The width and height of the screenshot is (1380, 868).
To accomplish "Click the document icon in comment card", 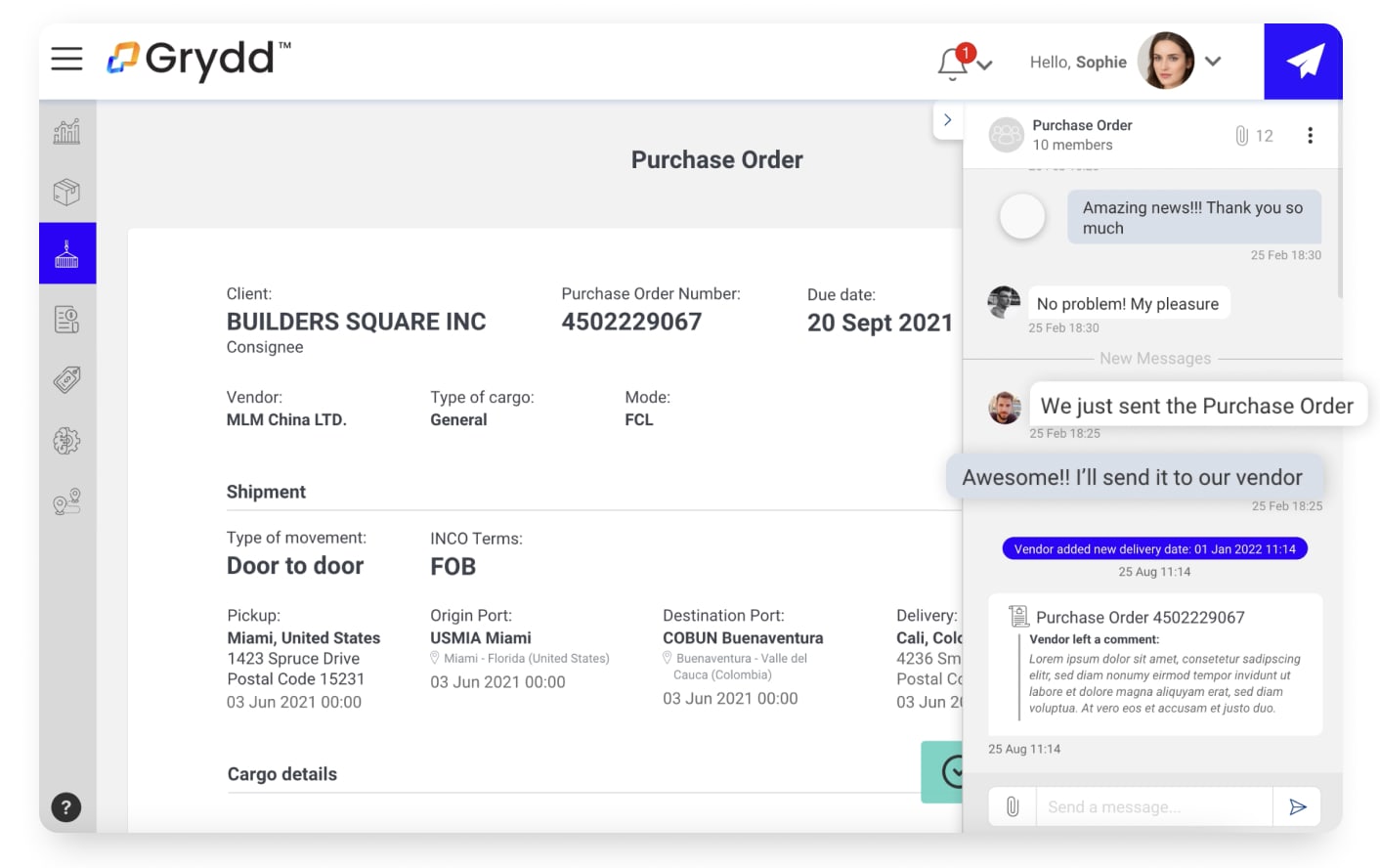I will [x=1018, y=616].
